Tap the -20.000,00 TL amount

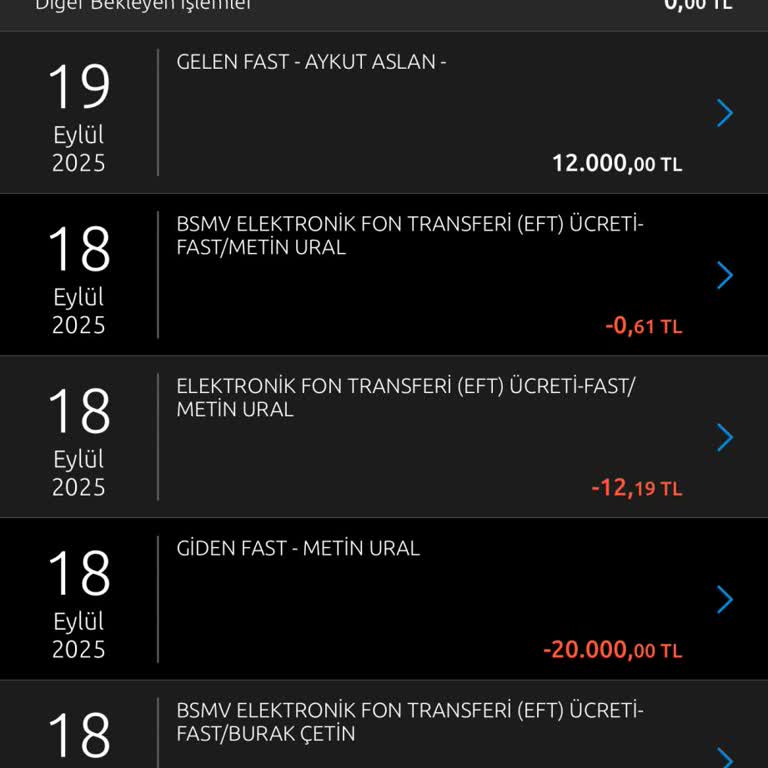(x=612, y=650)
